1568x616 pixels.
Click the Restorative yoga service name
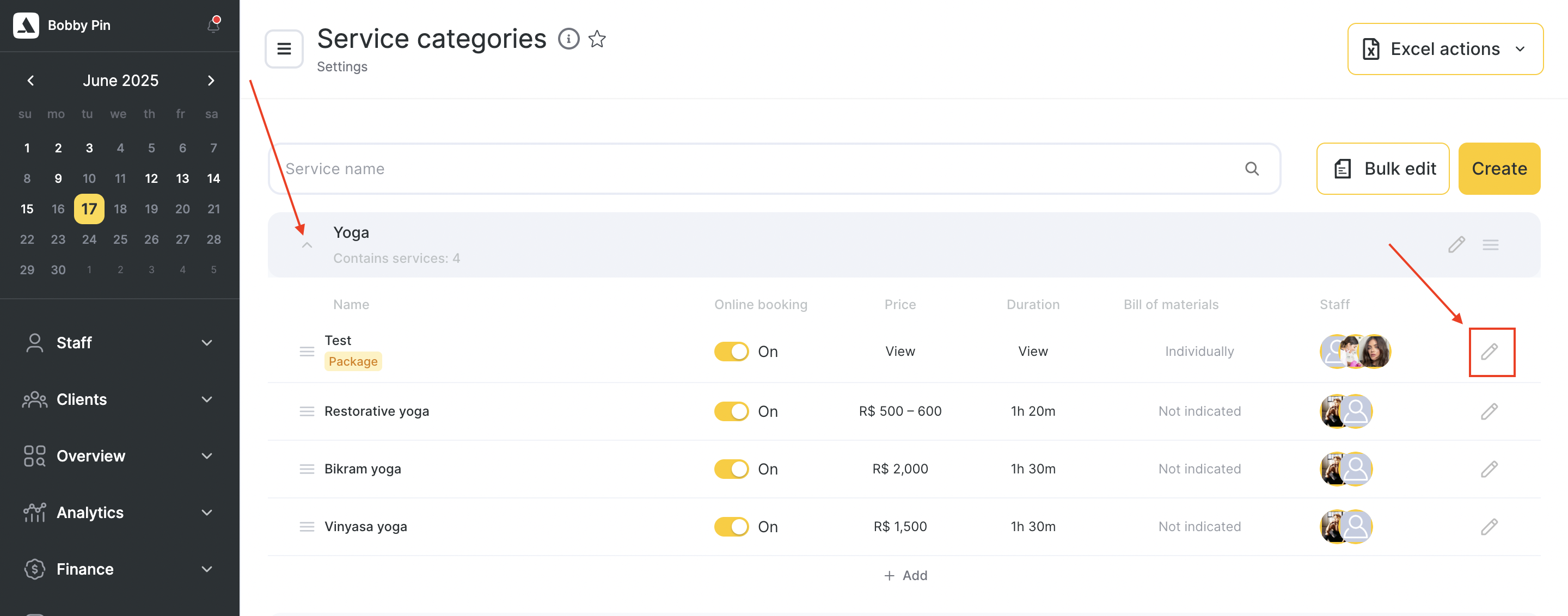click(x=376, y=411)
